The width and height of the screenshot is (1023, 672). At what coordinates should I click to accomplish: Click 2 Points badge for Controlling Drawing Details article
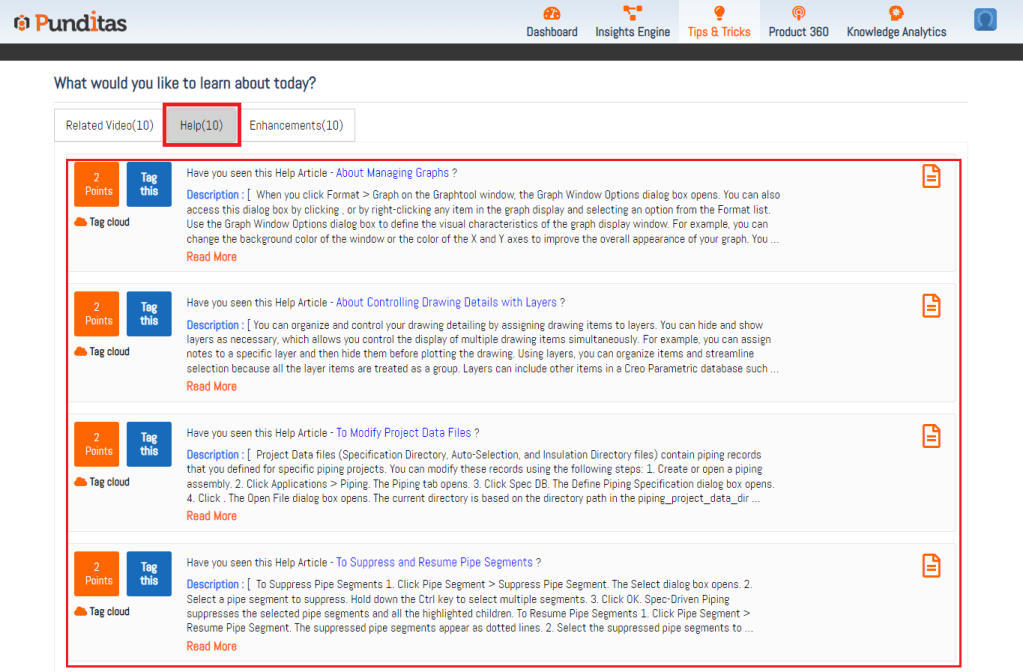point(97,314)
